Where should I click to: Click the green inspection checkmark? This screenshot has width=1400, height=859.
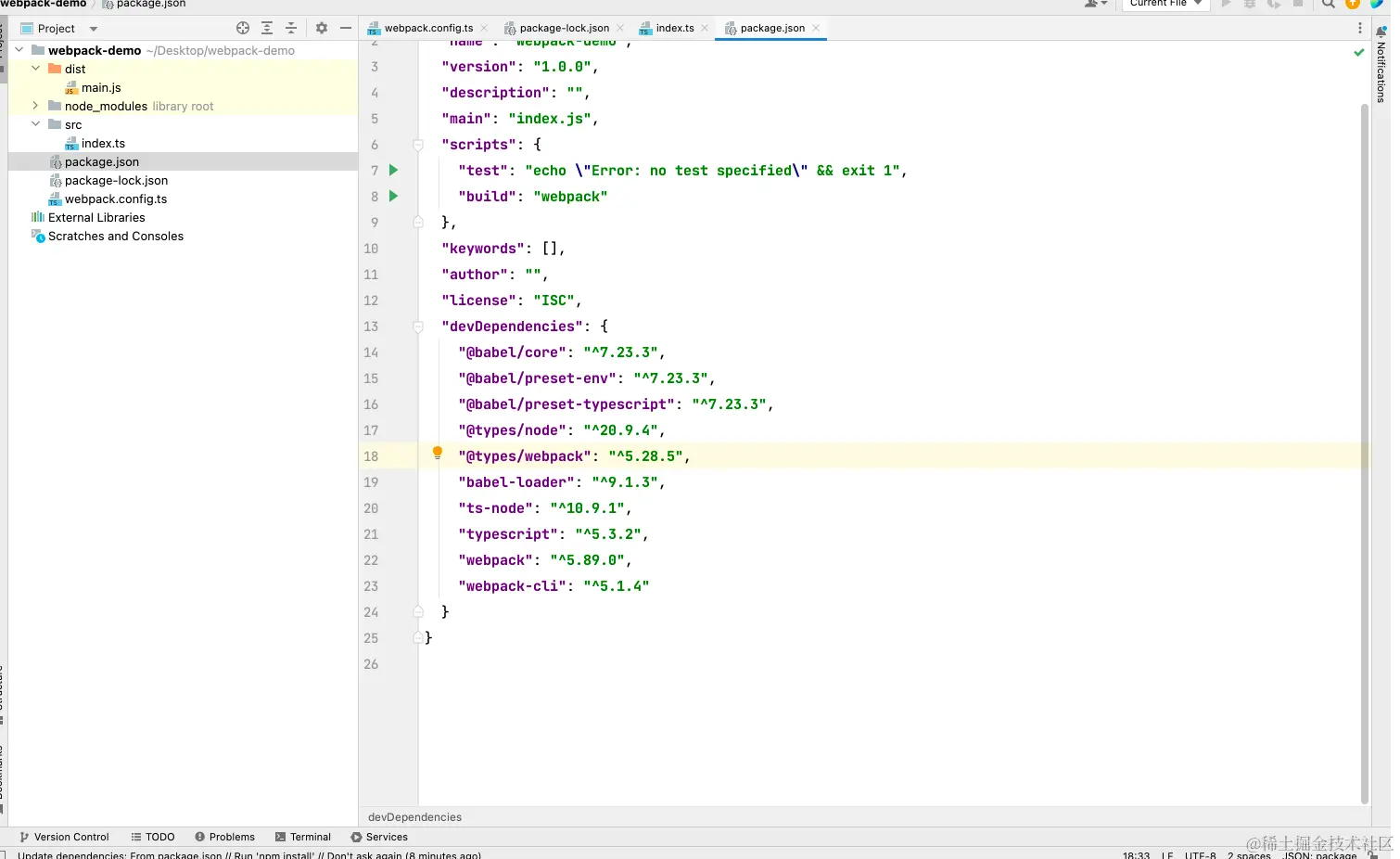(1359, 52)
